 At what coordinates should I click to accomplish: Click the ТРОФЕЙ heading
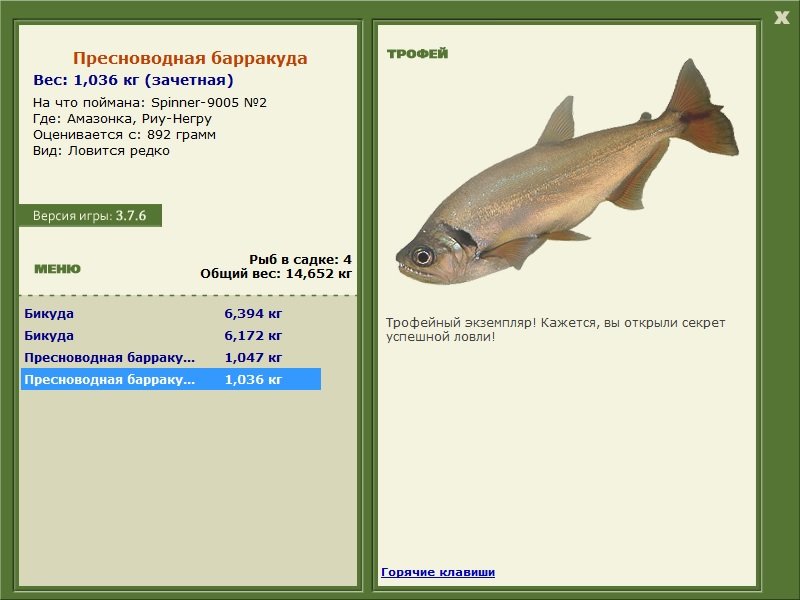coord(417,54)
